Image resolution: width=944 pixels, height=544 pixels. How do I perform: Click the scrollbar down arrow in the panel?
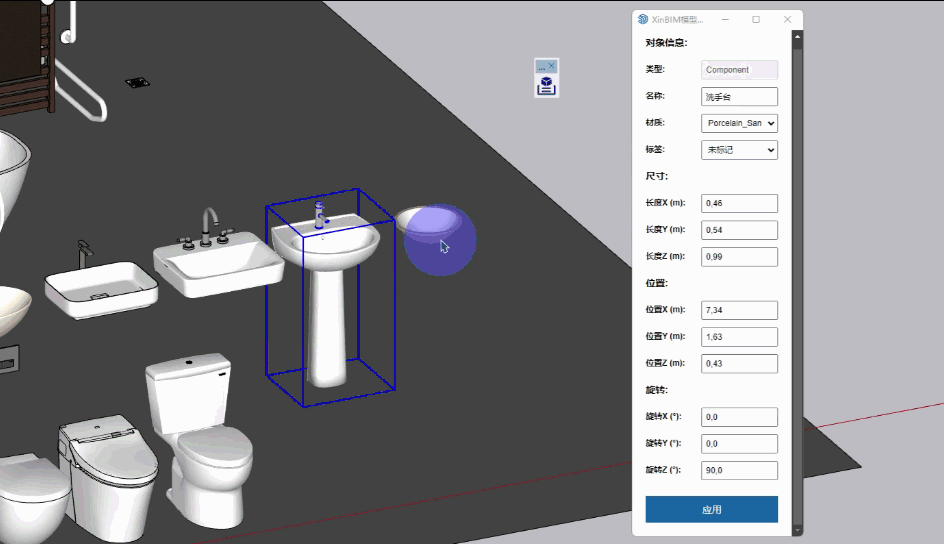point(797,529)
